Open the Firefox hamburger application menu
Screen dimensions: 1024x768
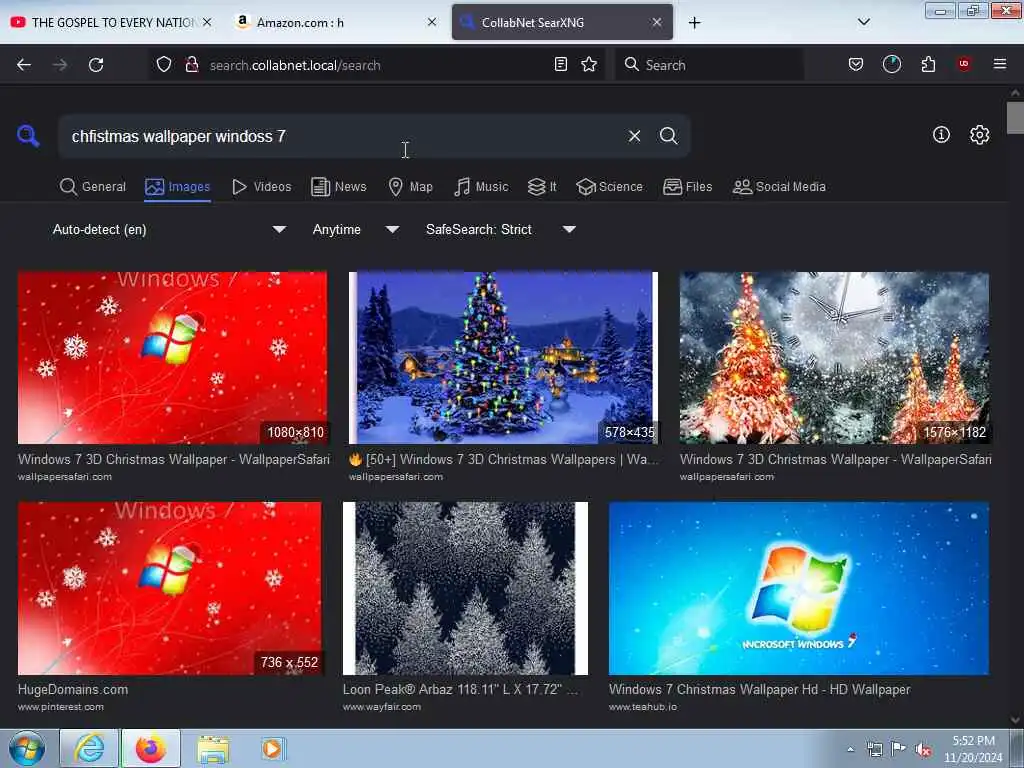tap(999, 64)
